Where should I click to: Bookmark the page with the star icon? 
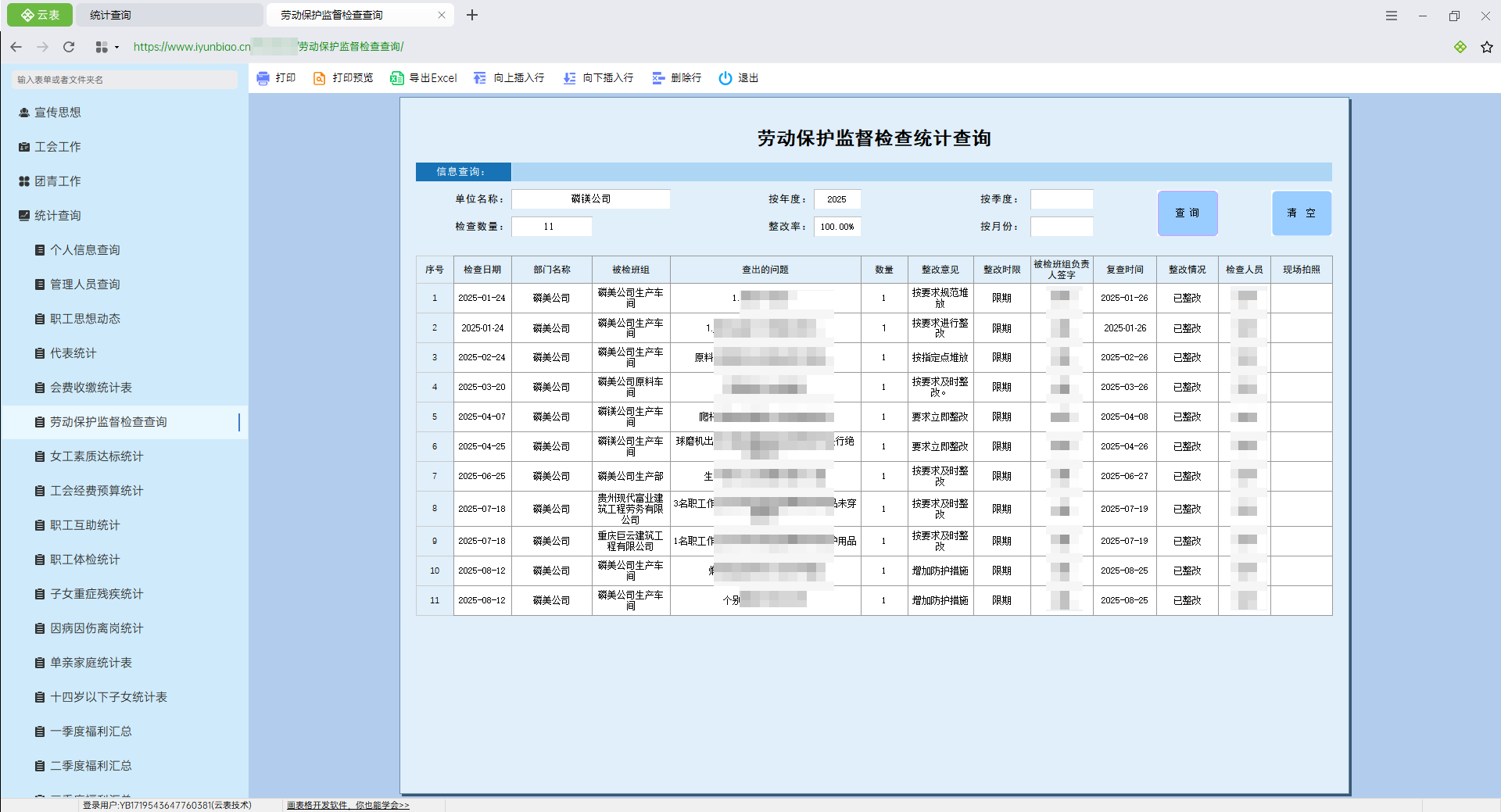pos(1486,47)
